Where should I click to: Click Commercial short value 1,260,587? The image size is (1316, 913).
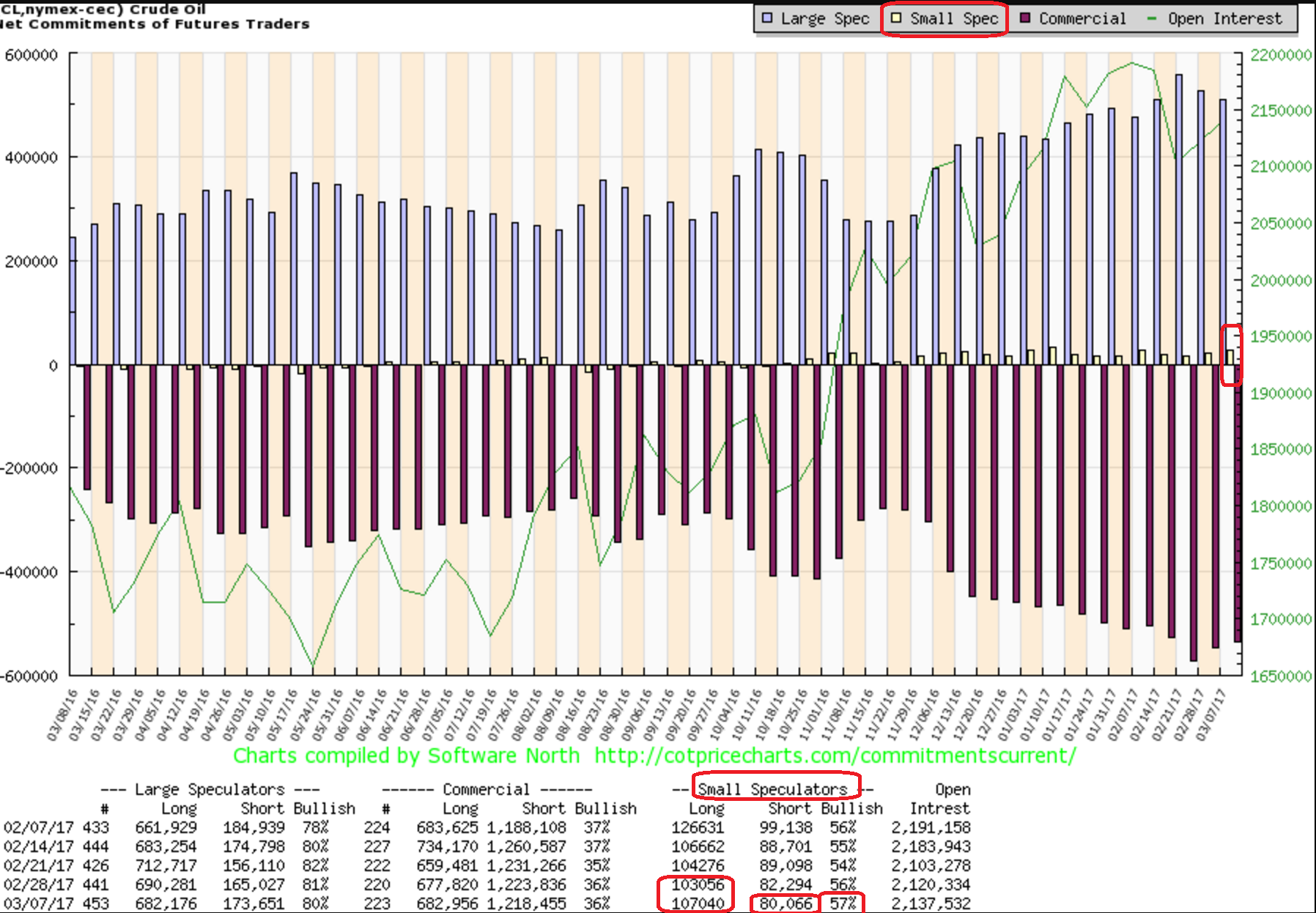click(527, 846)
